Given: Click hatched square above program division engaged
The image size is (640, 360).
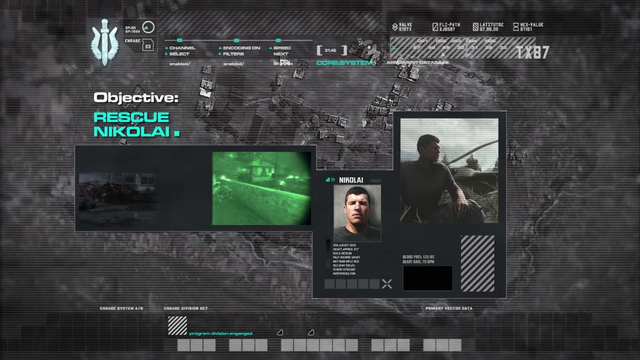Looking at the screenshot, I should [x=178, y=326].
